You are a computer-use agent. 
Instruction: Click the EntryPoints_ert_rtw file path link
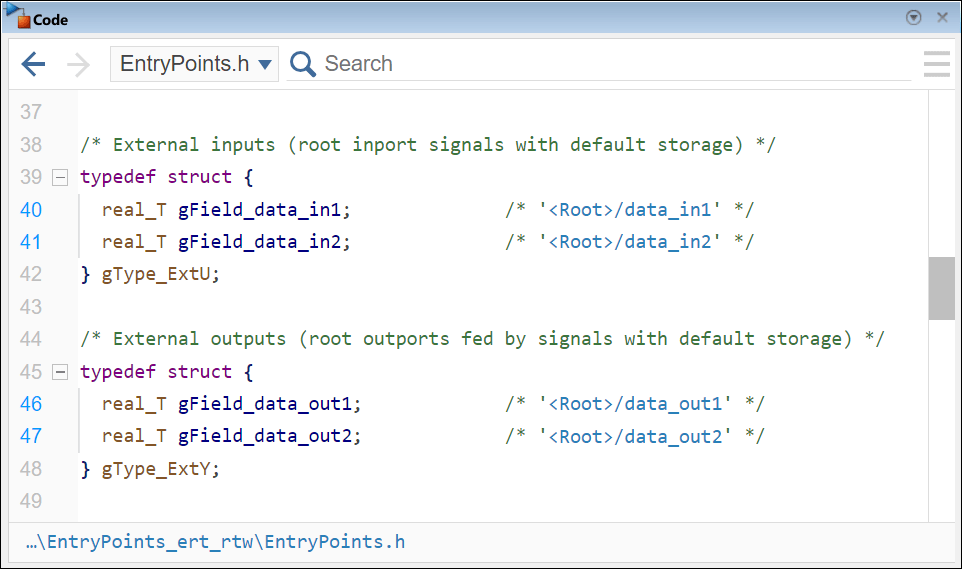[216, 542]
